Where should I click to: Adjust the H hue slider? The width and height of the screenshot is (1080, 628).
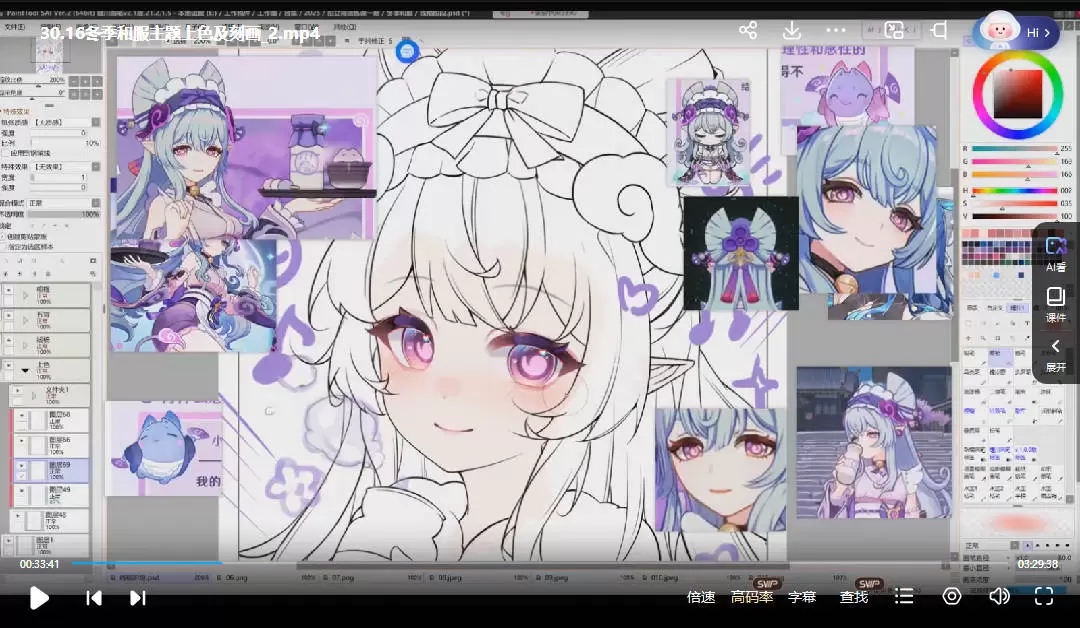(x=1015, y=191)
